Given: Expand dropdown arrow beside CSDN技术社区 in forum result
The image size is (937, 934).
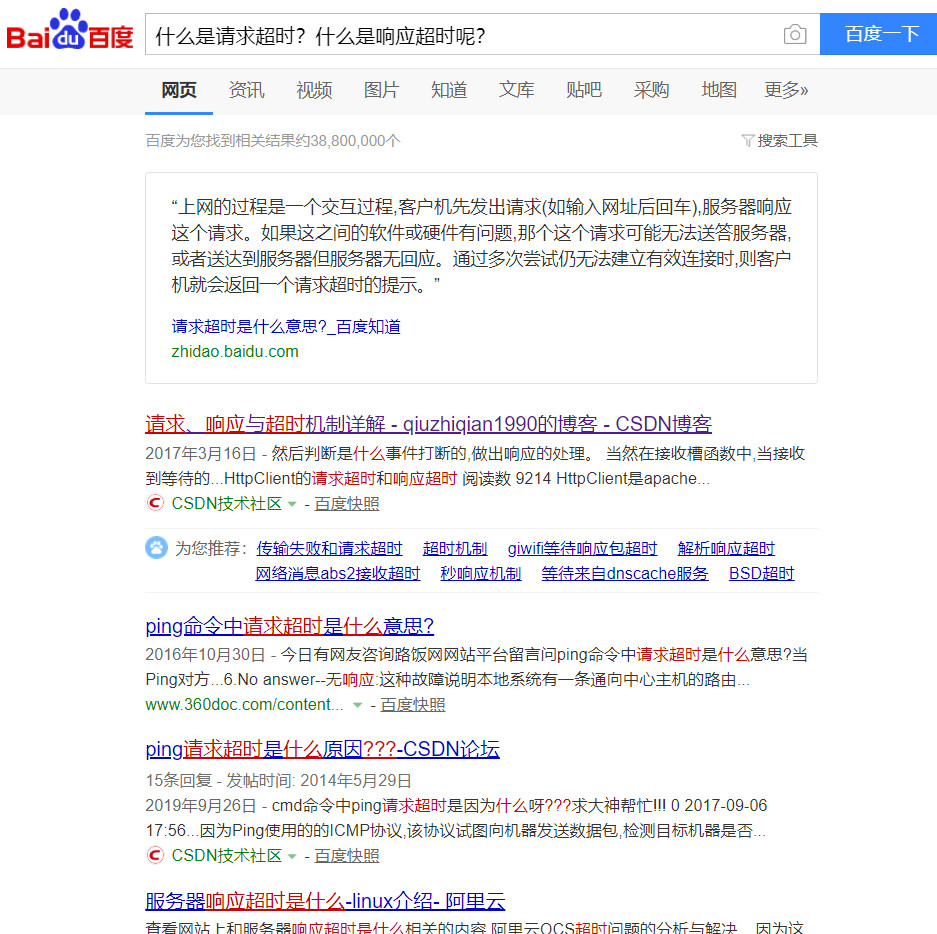Looking at the screenshot, I should click(292, 856).
